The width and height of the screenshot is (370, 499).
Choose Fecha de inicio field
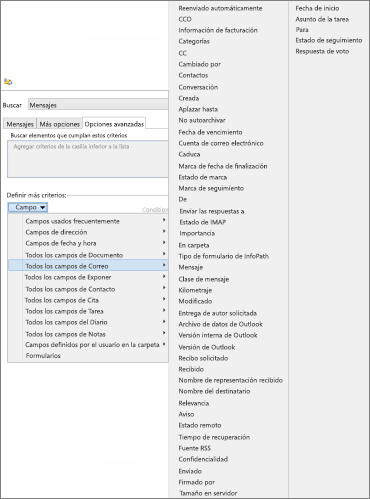point(317,8)
